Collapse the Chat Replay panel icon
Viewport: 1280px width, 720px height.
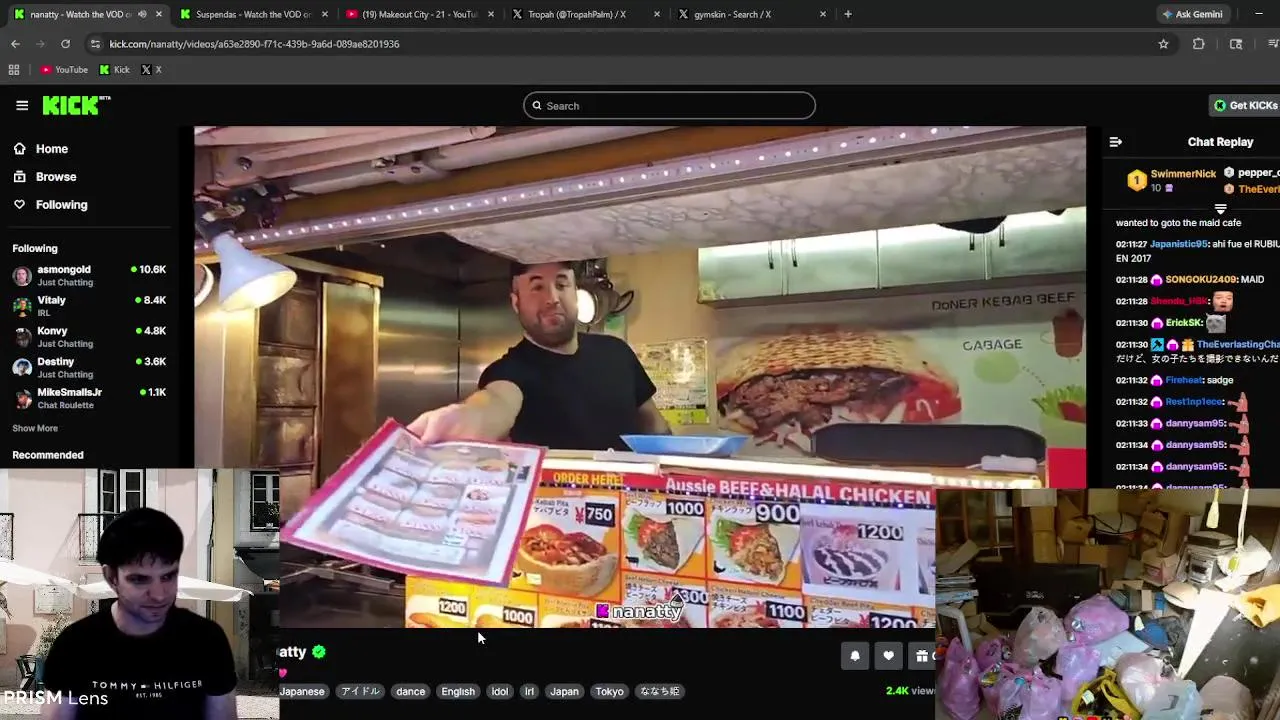pos(1116,142)
